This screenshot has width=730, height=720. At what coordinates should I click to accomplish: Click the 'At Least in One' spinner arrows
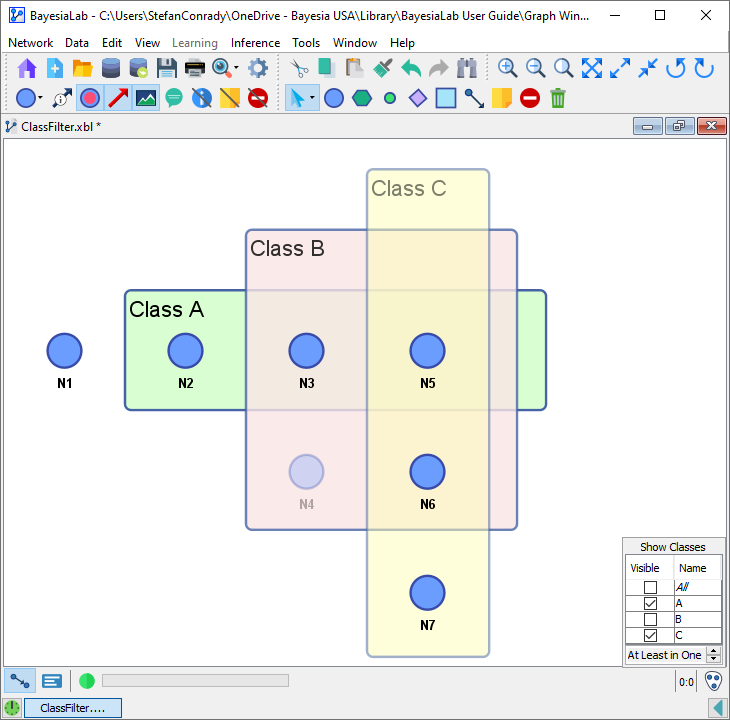pyautogui.click(x=713, y=655)
